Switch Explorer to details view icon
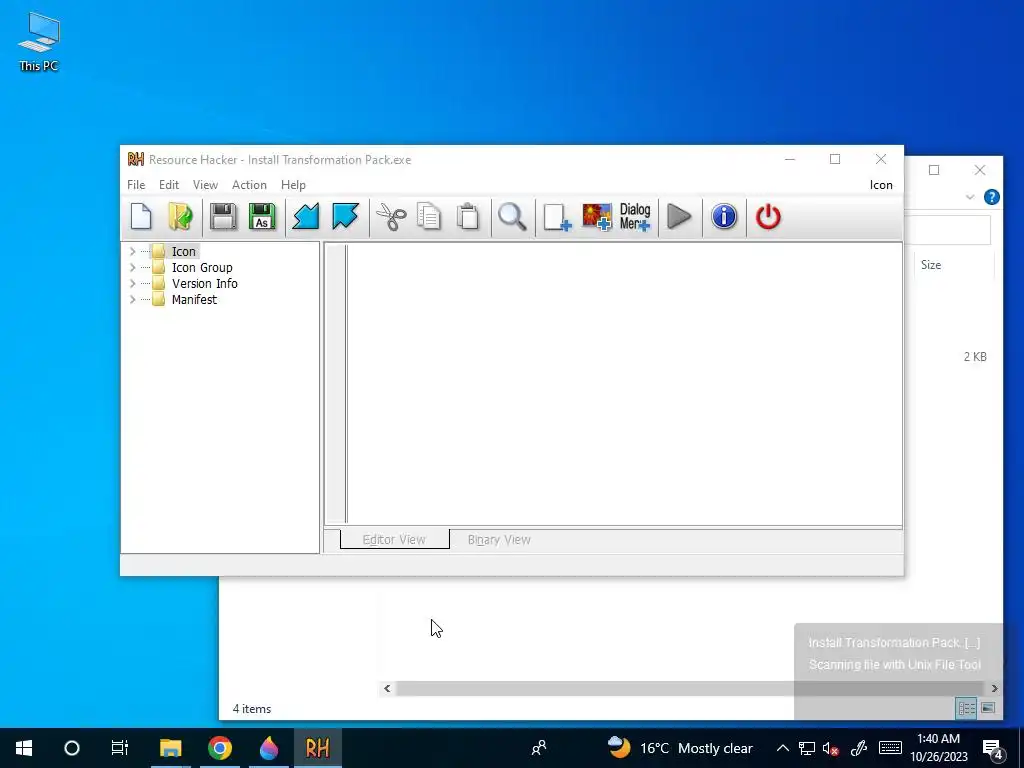Screen dimensions: 1024x768 click(967, 708)
